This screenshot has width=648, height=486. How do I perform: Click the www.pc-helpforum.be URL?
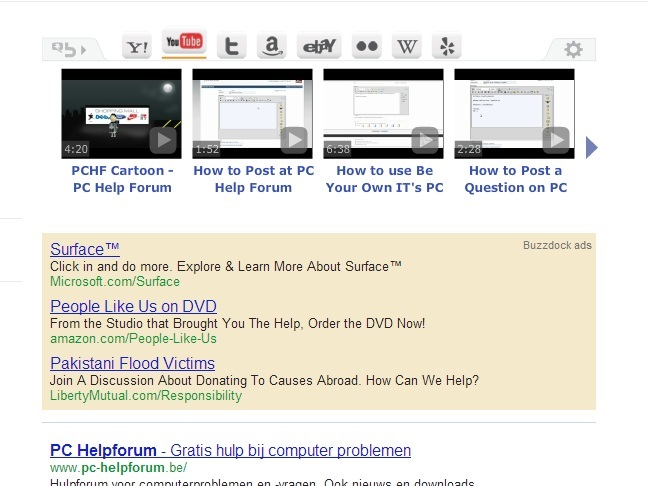tap(118, 467)
